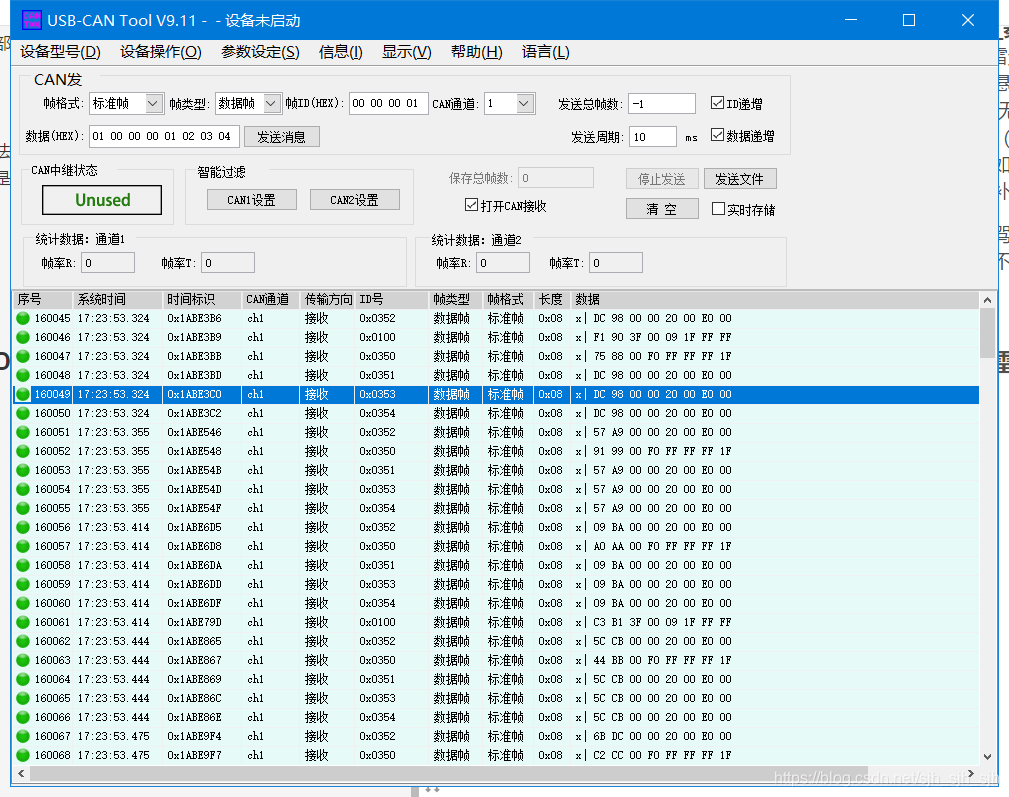Click the 发送文件 send file button
This screenshot has width=1009, height=797.
pos(740,179)
